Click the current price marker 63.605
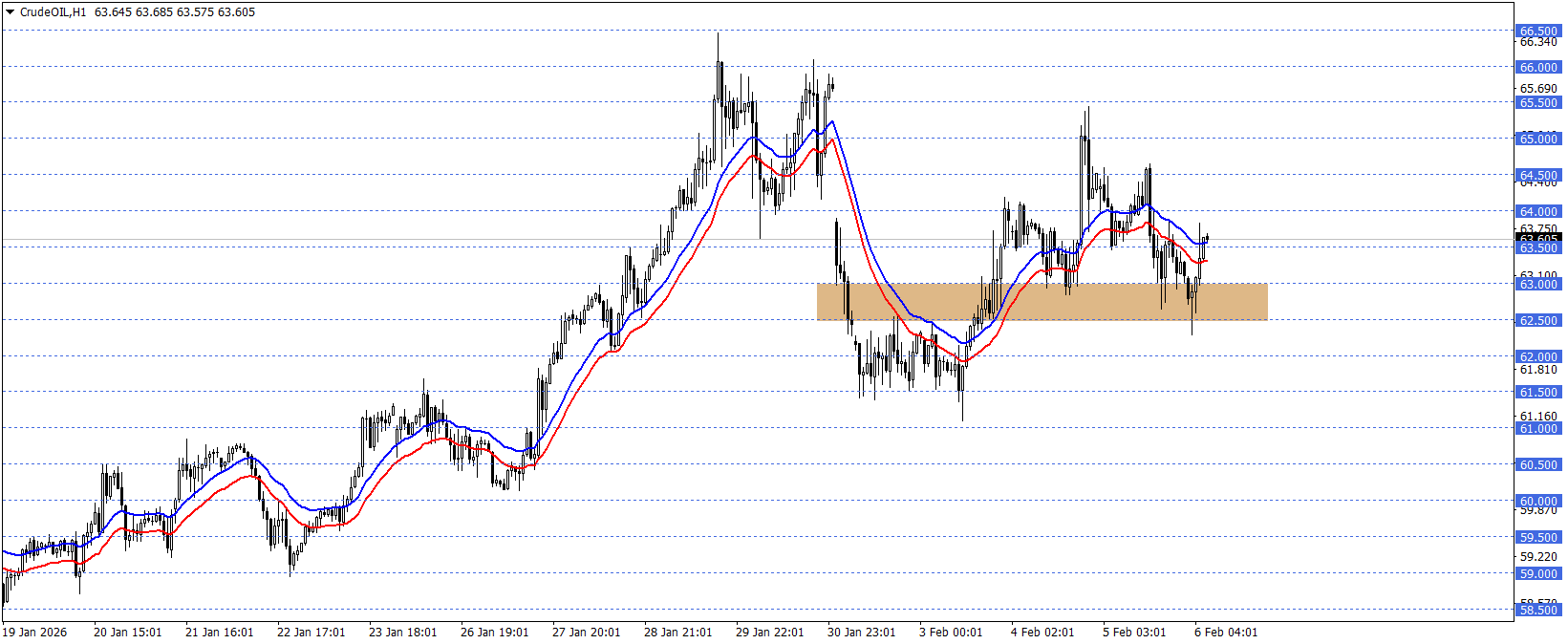This screenshot has width=1568, height=644. (1538, 238)
